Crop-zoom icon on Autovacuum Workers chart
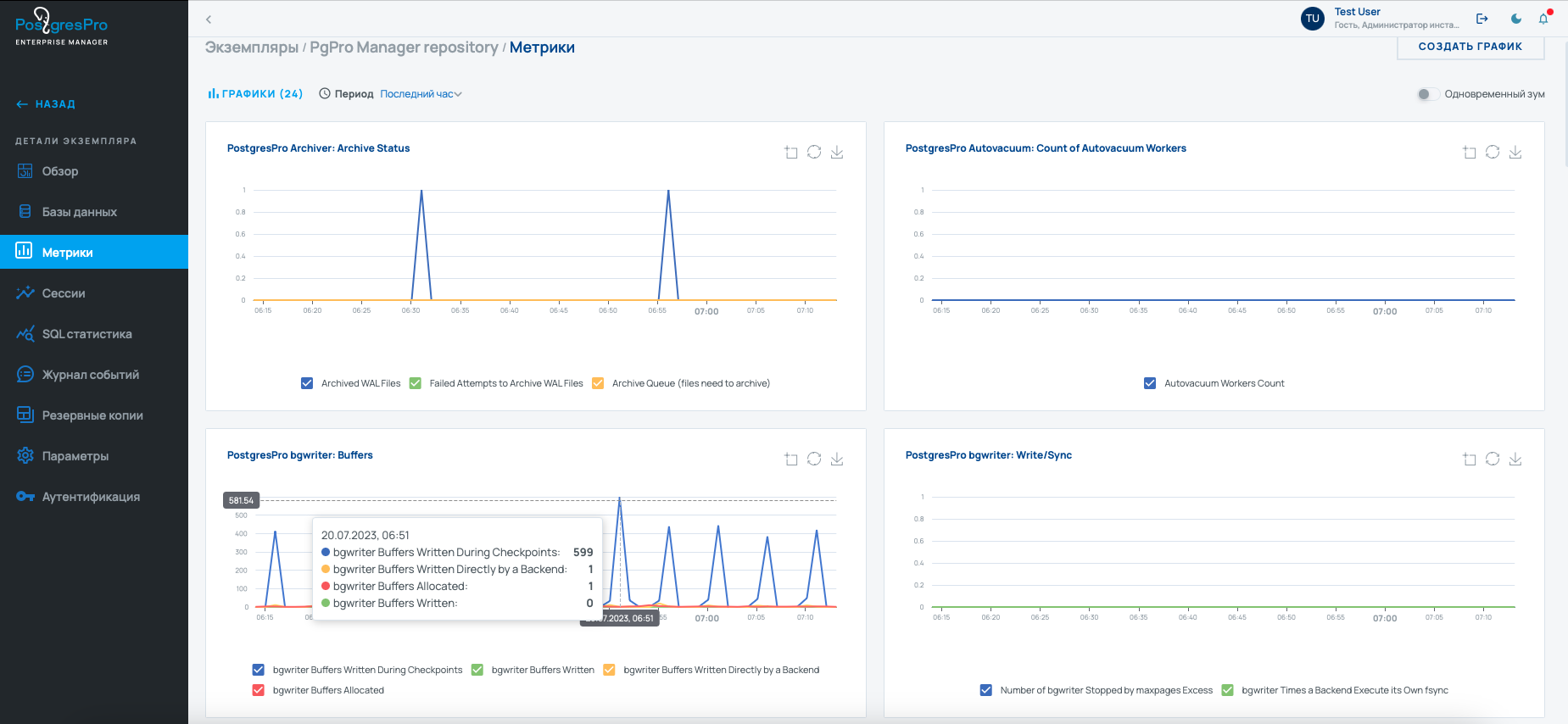 (x=1470, y=152)
